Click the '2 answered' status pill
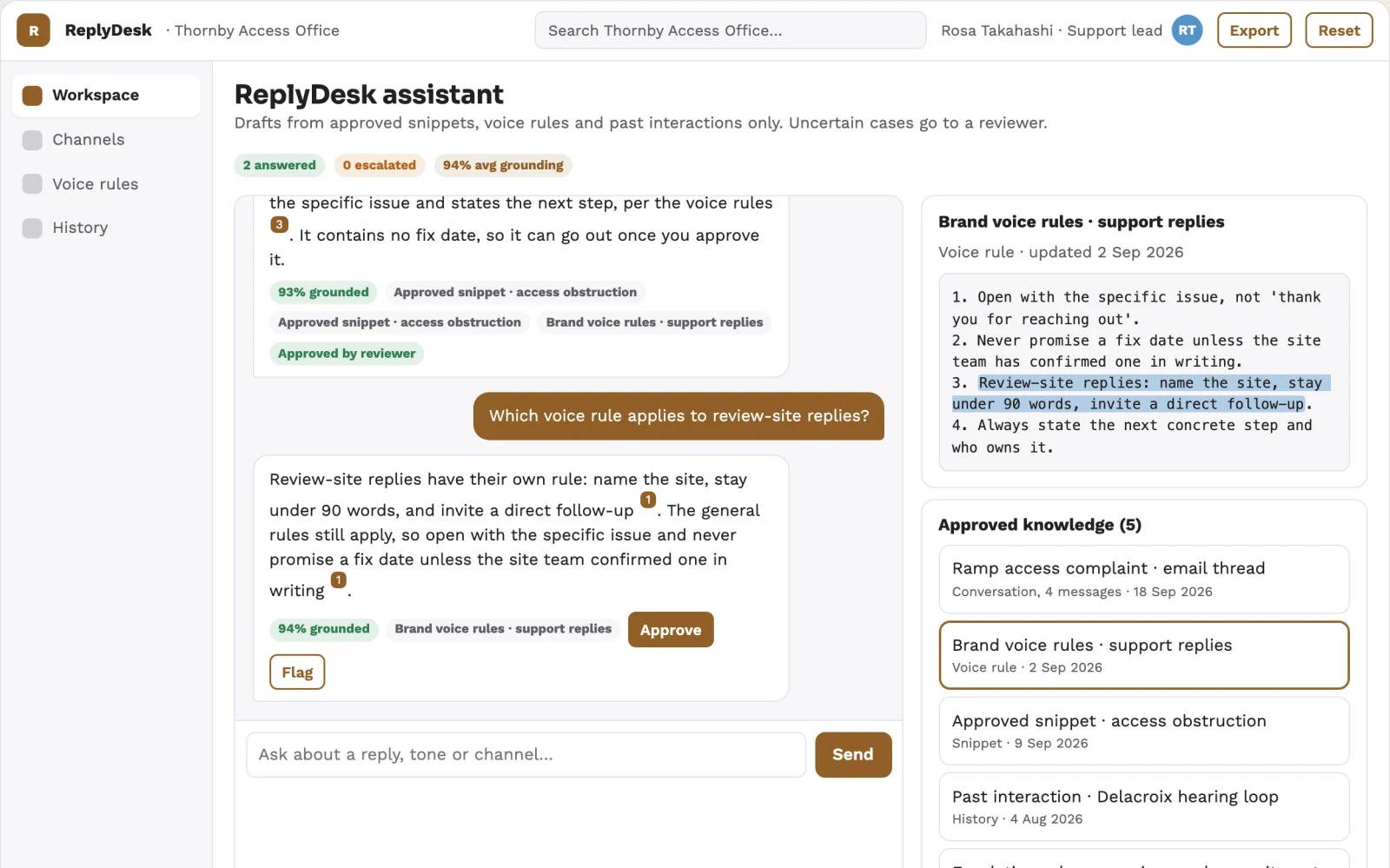This screenshot has height=868, width=1390. [279, 165]
